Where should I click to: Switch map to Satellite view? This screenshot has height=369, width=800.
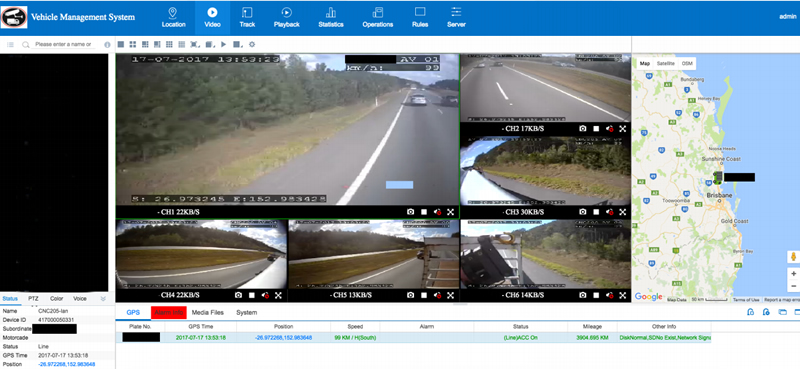point(665,63)
